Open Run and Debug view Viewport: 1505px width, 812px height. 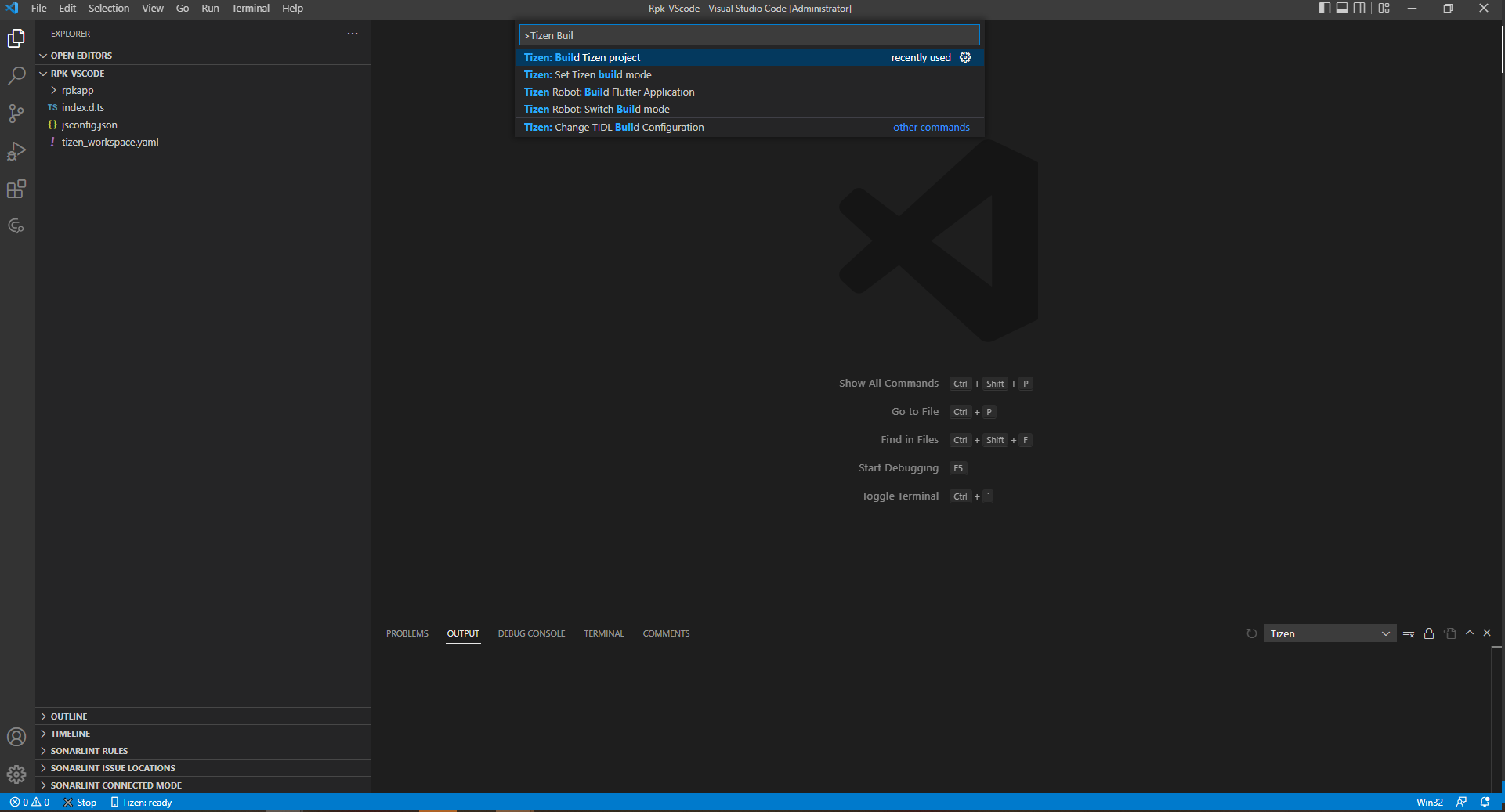pos(16,151)
